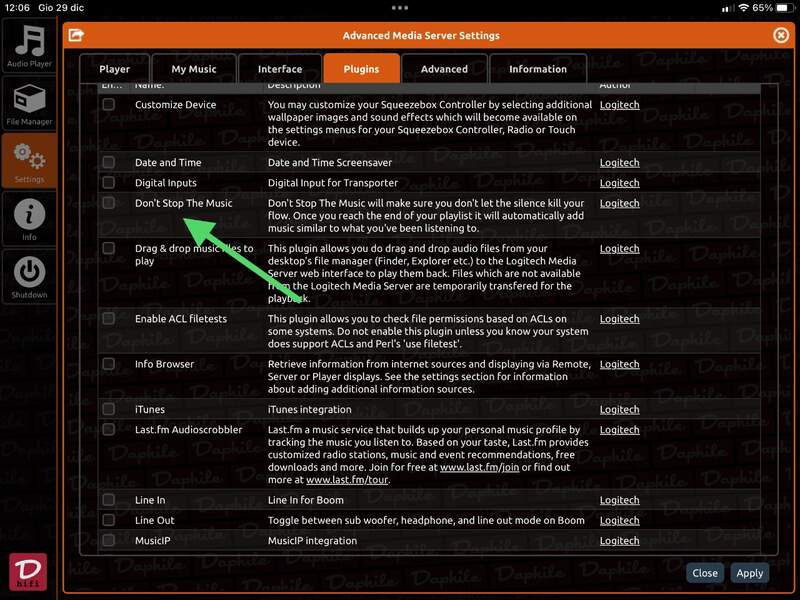Open the My Music tab
The width and height of the screenshot is (800, 600).
click(x=193, y=69)
